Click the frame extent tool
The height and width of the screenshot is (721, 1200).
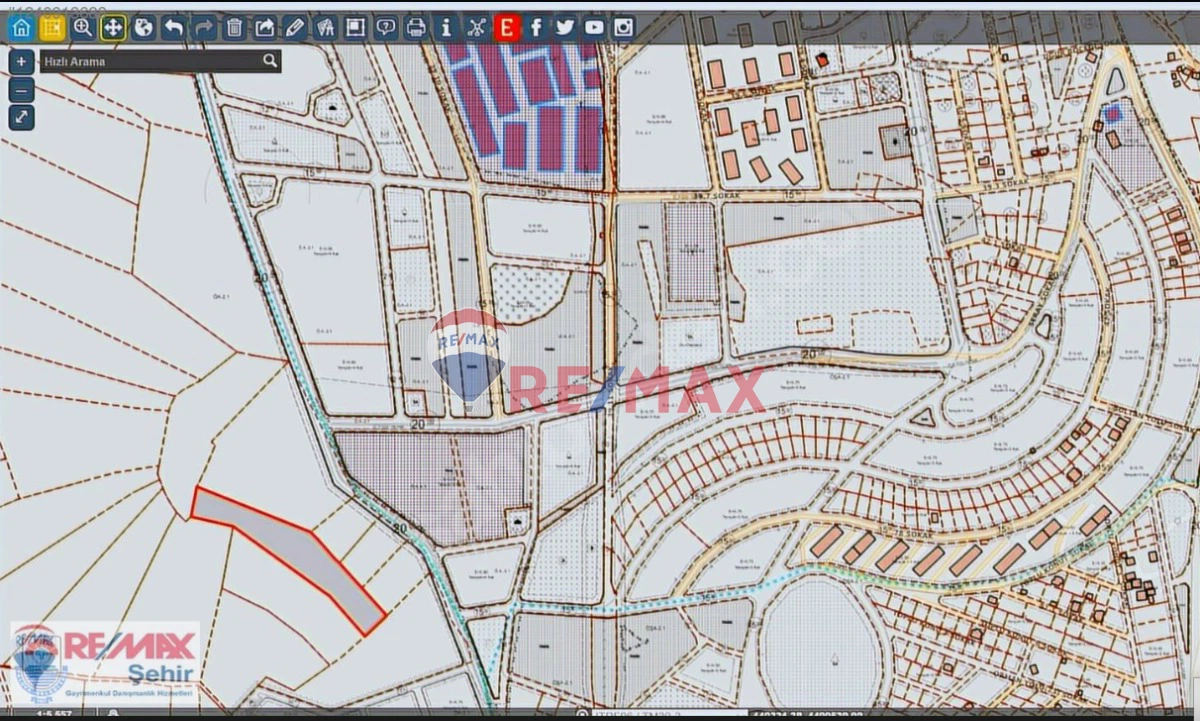(355, 28)
